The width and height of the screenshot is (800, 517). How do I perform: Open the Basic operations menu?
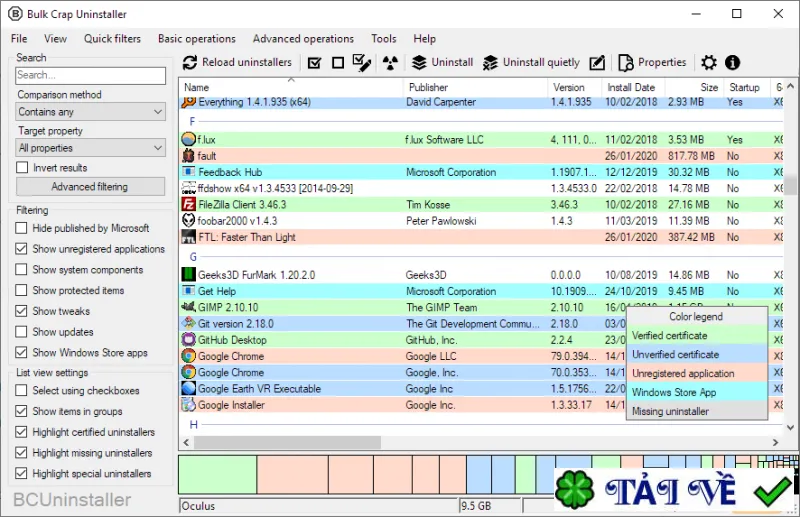tap(197, 39)
